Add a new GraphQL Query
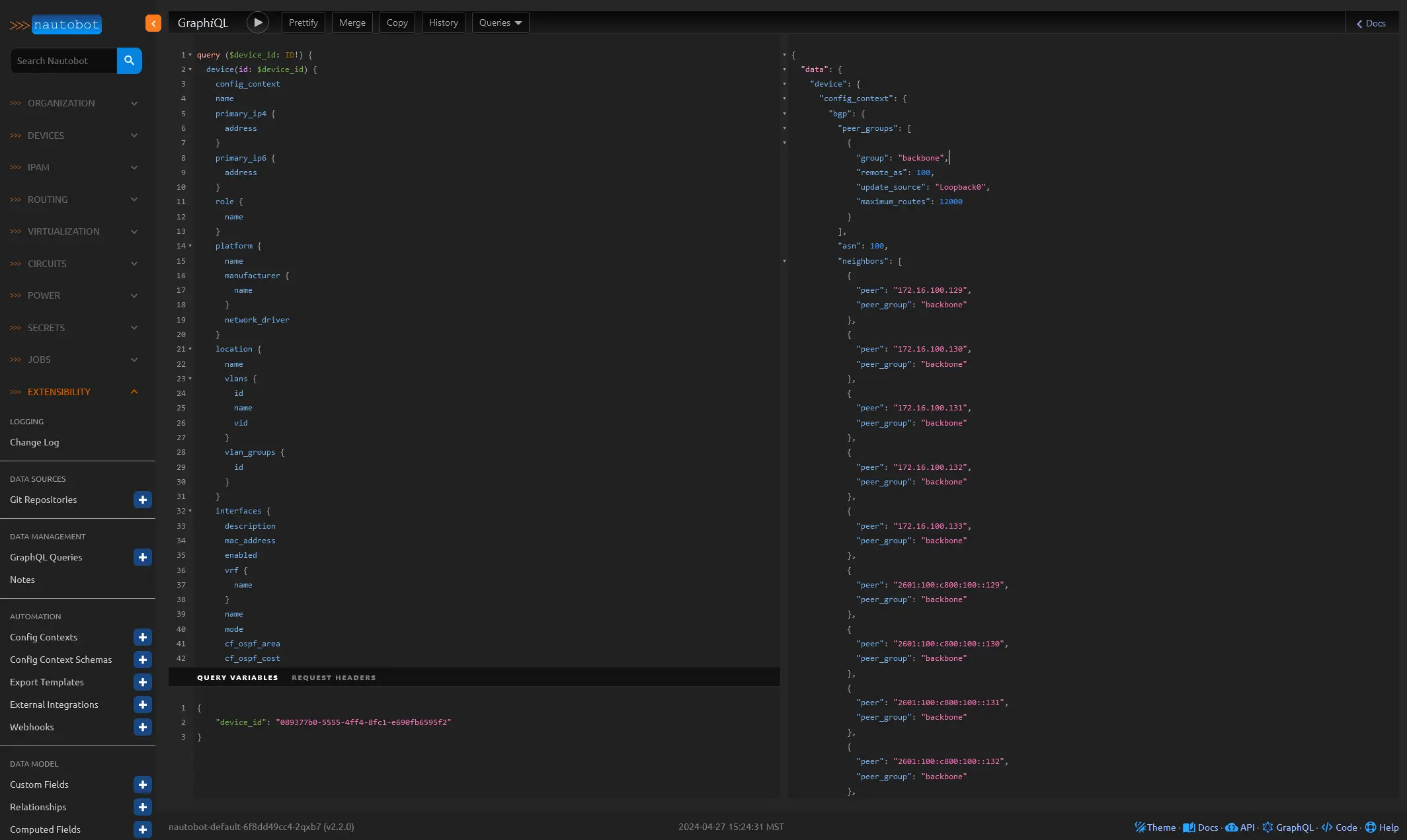 [x=143, y=557]
